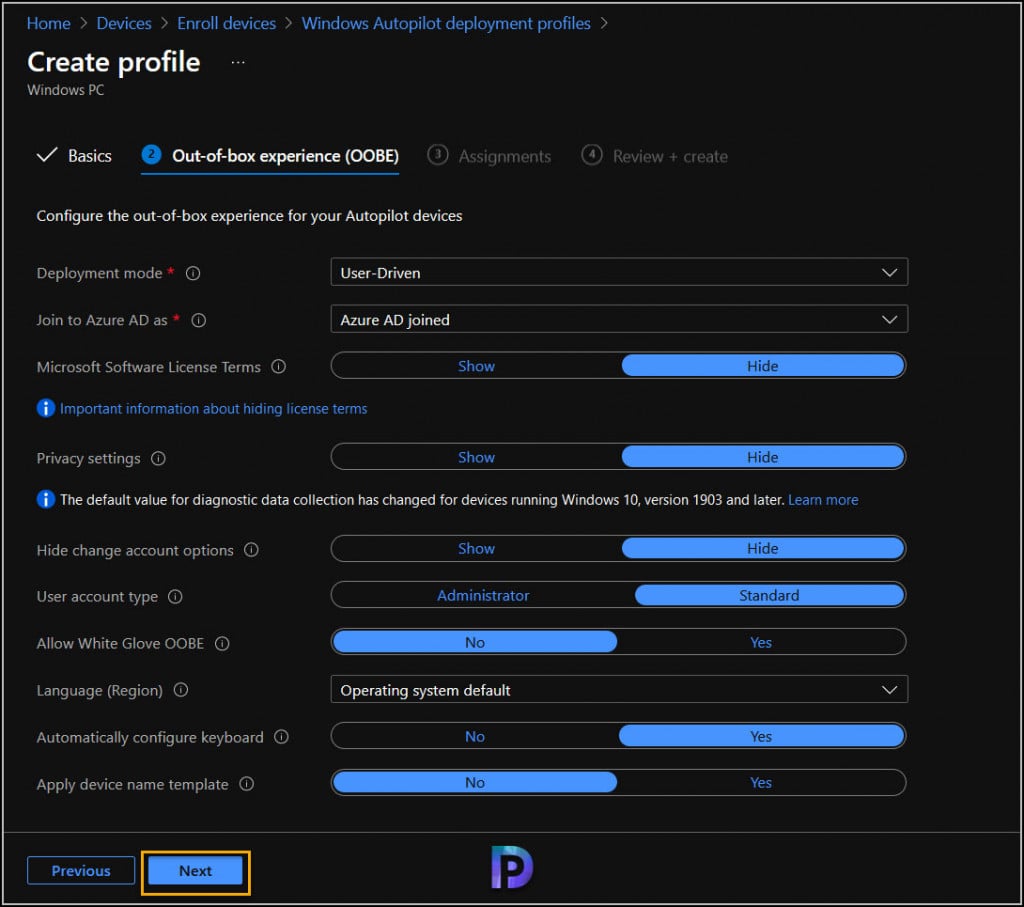The image size is (1024, 907).
Task: Click the Home breadcrumb link
Action: pyautogui.click(x=48, y=24)
